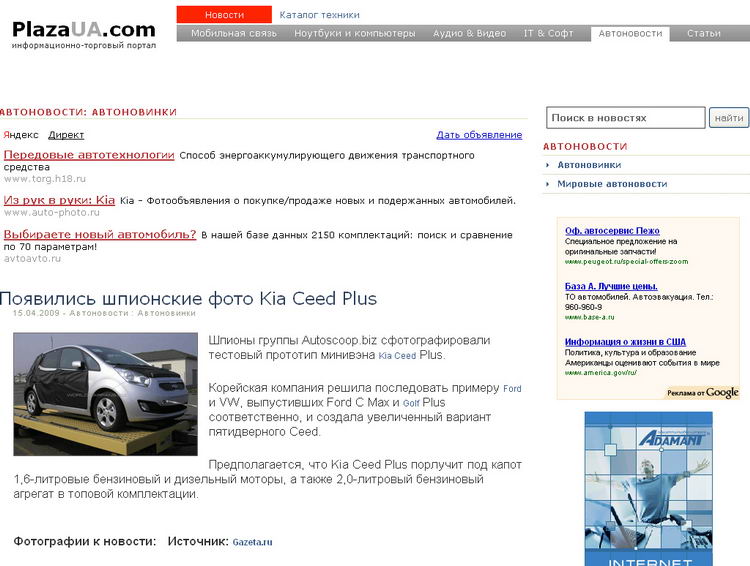Follow the Kia Ceed inline link

pos(397,356)
